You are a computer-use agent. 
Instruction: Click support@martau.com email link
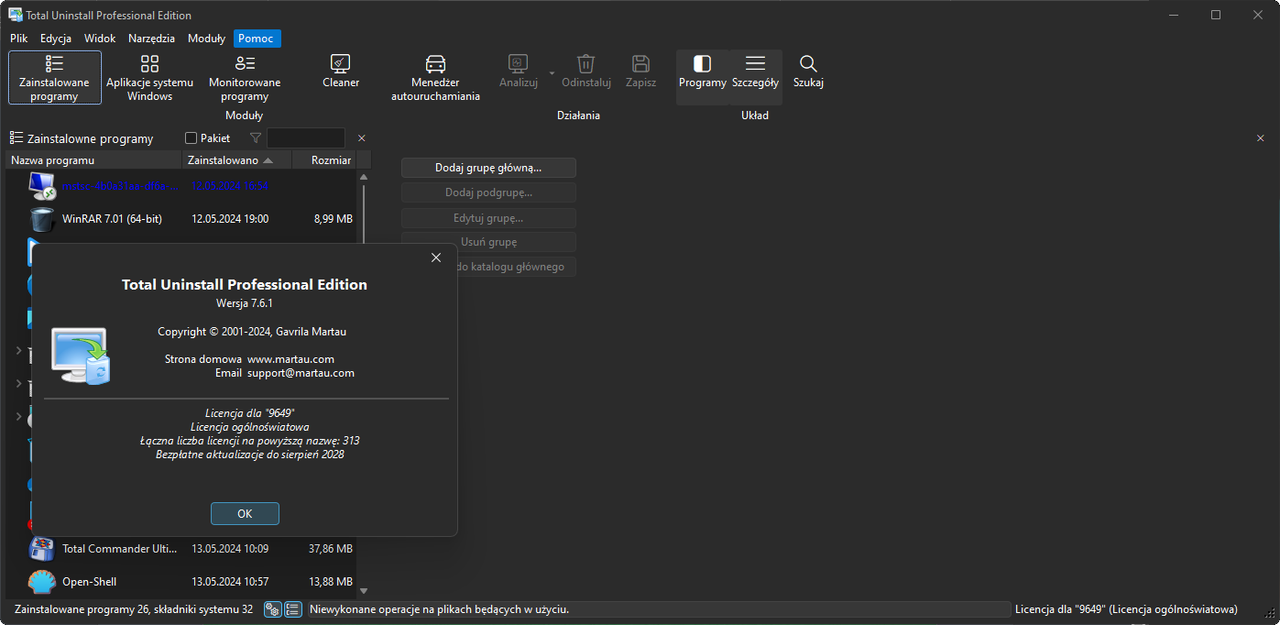pyautogui.click(x=301, y=373)
